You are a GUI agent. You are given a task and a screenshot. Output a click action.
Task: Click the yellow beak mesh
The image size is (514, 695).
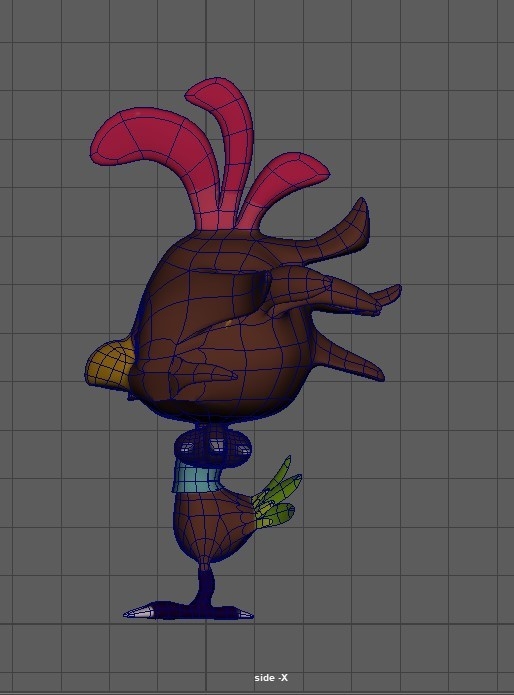(108, 361)
